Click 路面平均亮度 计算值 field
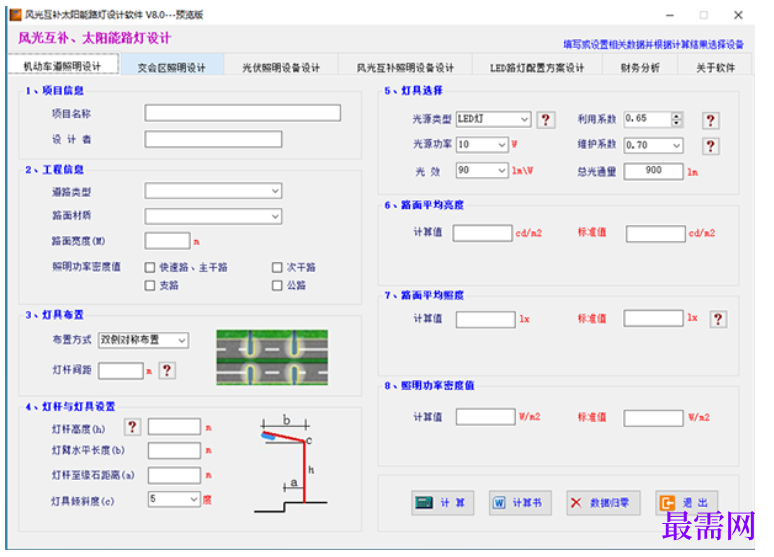The height and width of the screenshot is (557, 774). coord(483,233)
